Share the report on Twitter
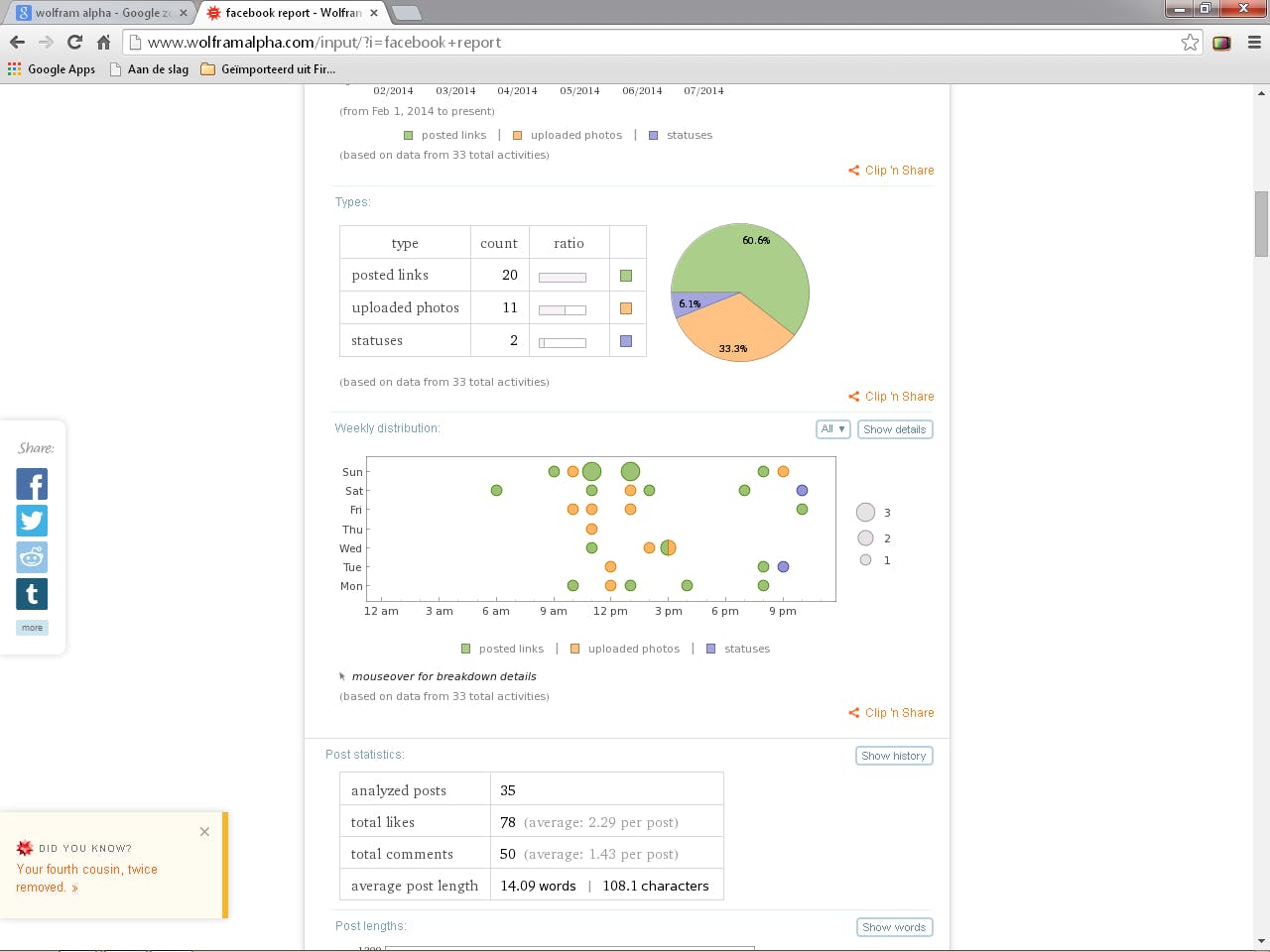 click(x=32, y=521)
